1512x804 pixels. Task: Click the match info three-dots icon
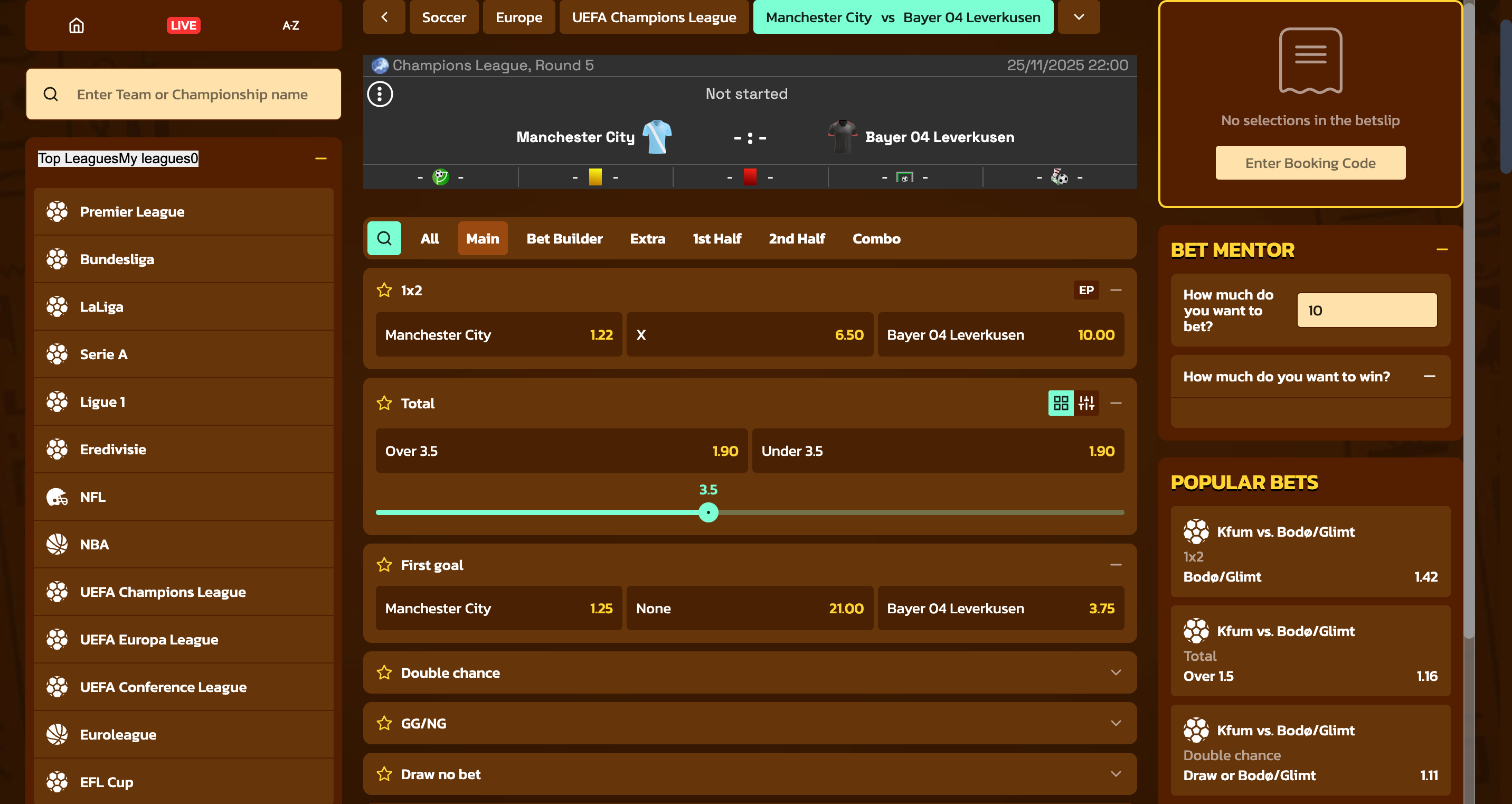380,94
